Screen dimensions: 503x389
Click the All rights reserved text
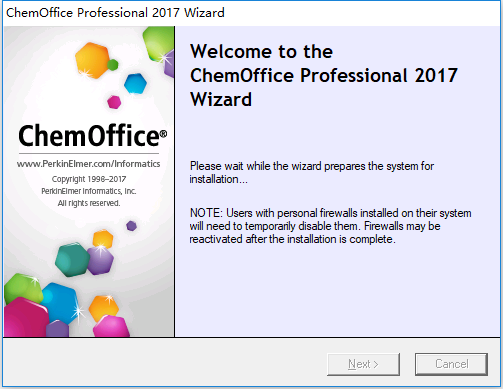(89, 203)
